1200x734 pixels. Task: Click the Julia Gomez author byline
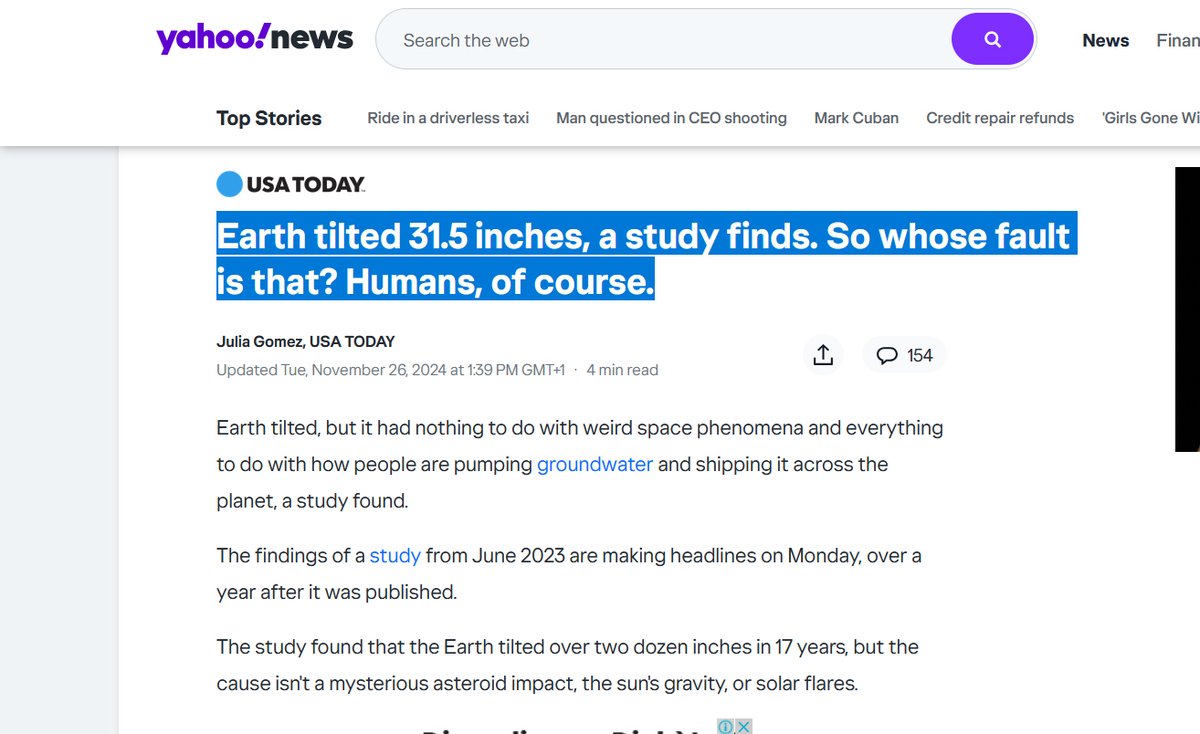coord(305,341)
